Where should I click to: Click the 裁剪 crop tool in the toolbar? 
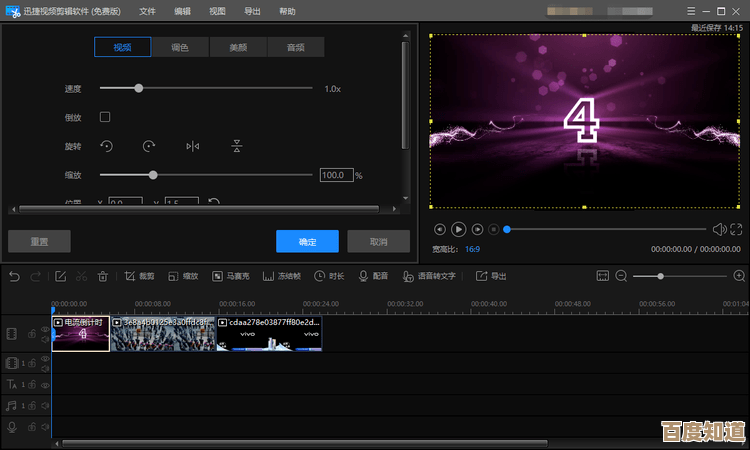140,276
